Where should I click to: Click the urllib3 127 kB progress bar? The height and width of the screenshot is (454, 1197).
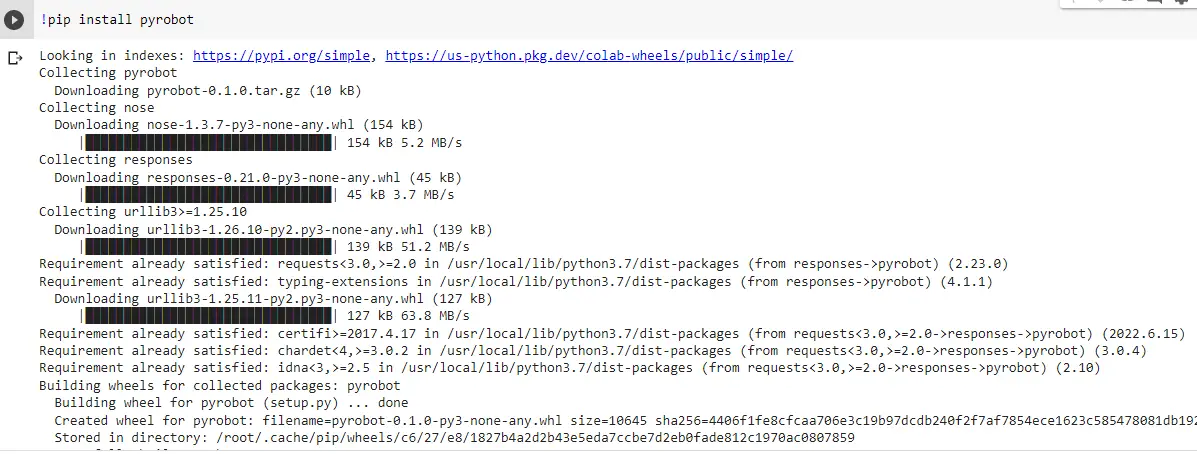pos(207,315)
